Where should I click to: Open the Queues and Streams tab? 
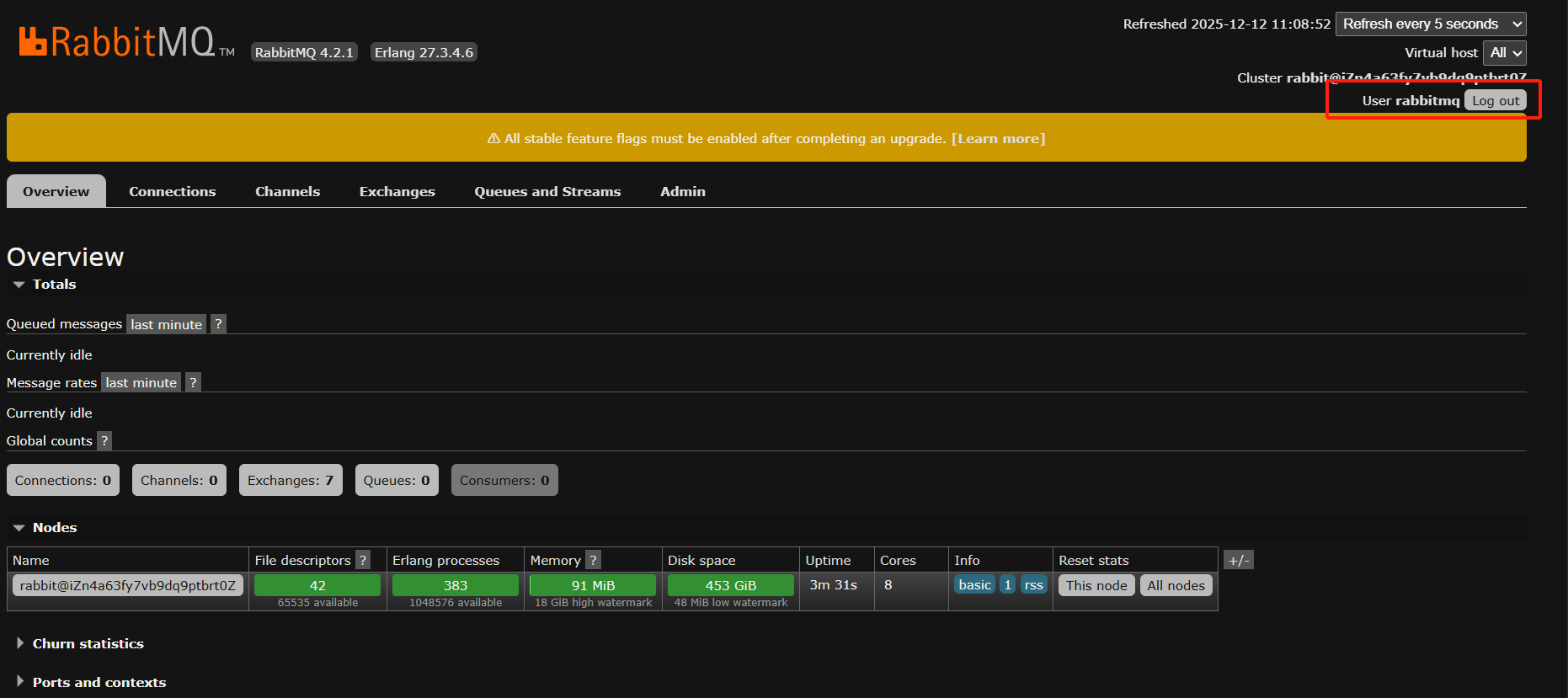point(547,191)
